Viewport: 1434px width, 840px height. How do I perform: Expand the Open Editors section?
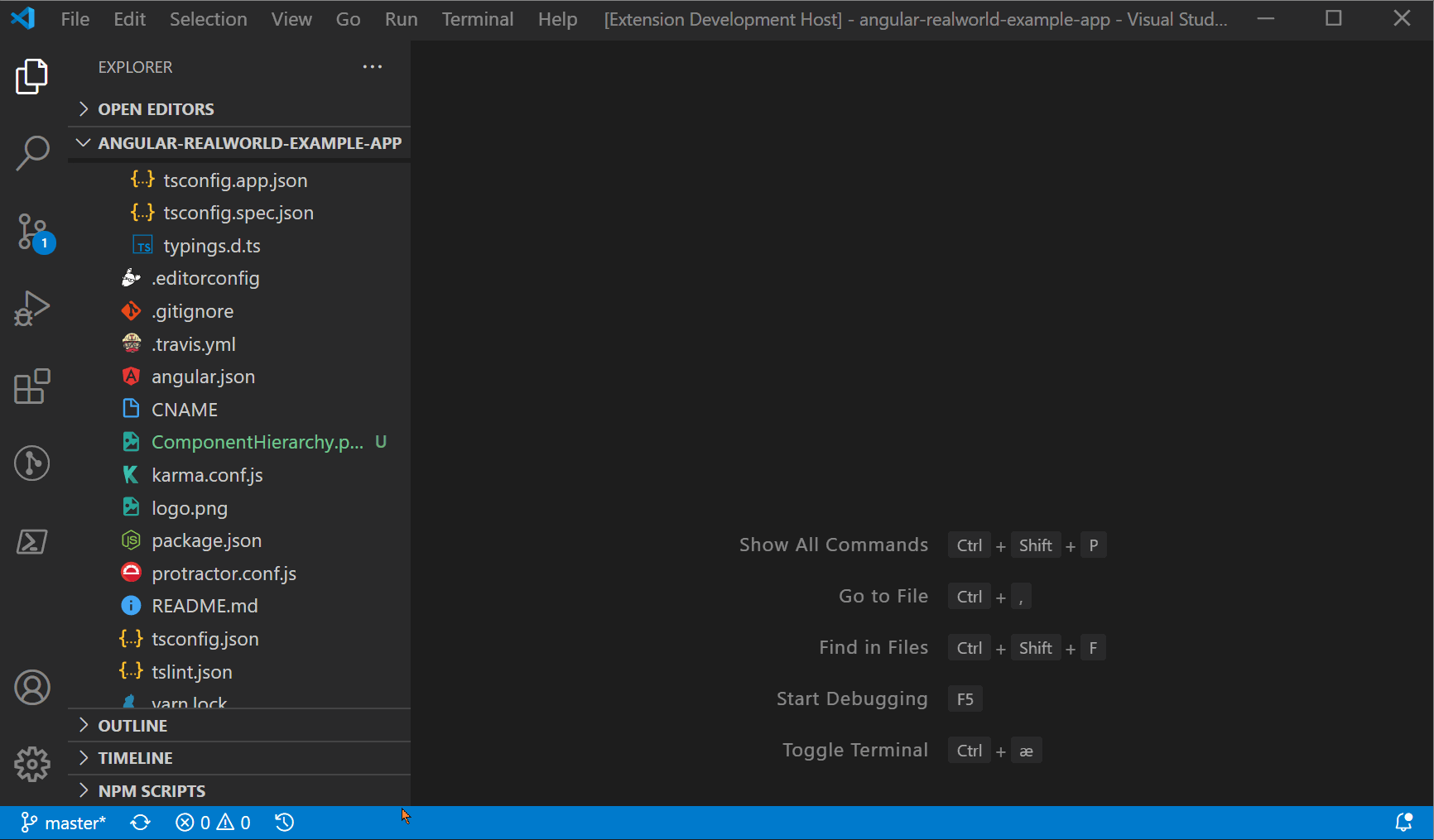tap(239, 109)
